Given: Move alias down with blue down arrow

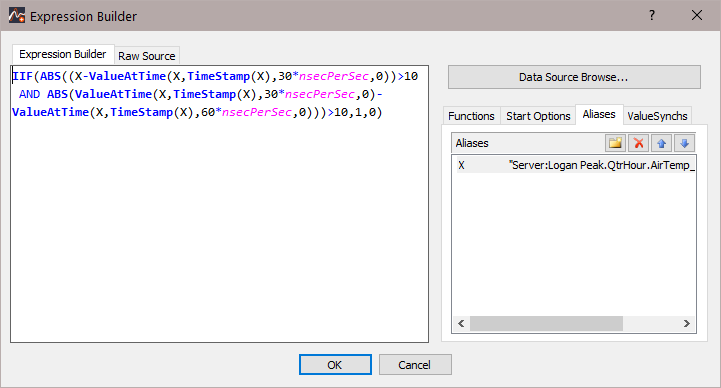Looking at the screenshot, I should 684,143.
